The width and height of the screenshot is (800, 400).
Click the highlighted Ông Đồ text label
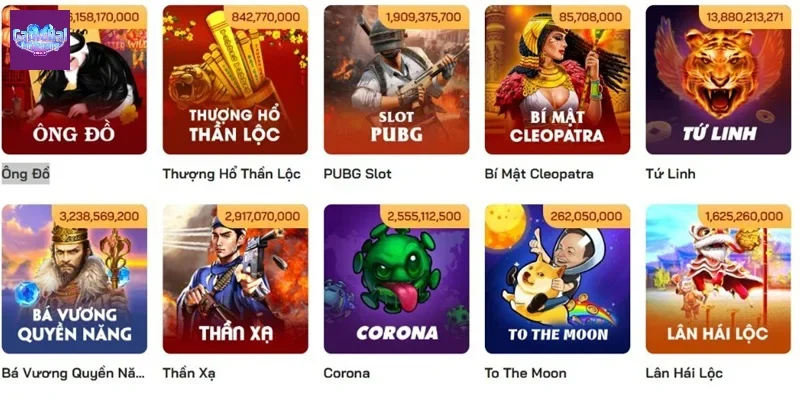click(x=26, y=174)
